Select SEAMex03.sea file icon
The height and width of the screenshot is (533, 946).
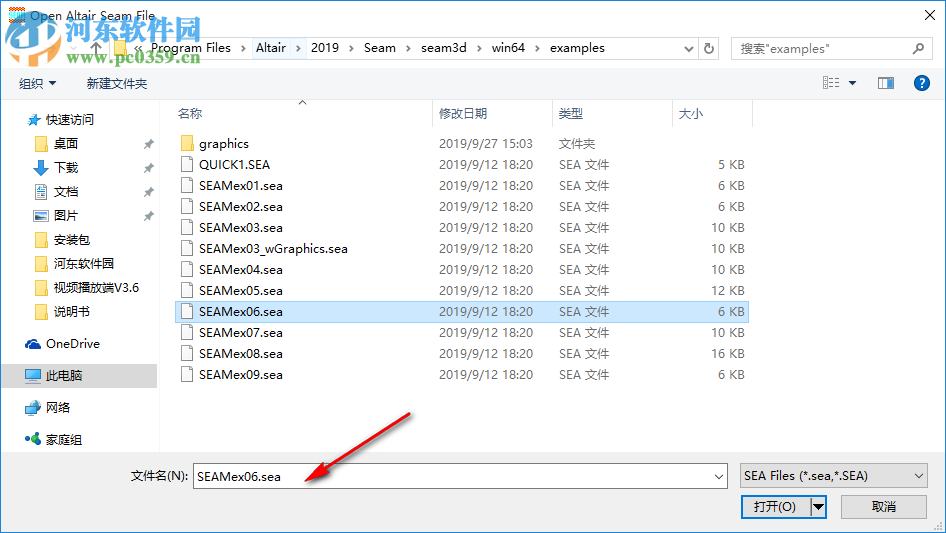187,228
